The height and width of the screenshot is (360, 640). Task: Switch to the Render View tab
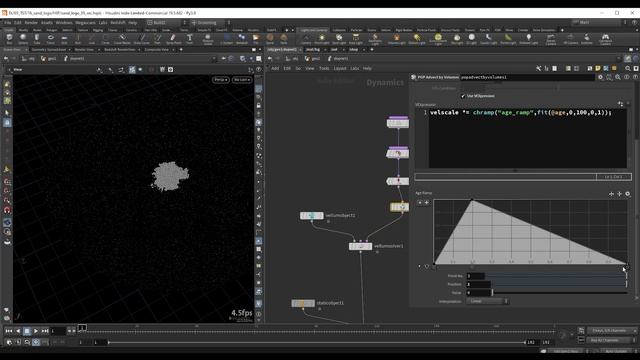click(84, 49)
